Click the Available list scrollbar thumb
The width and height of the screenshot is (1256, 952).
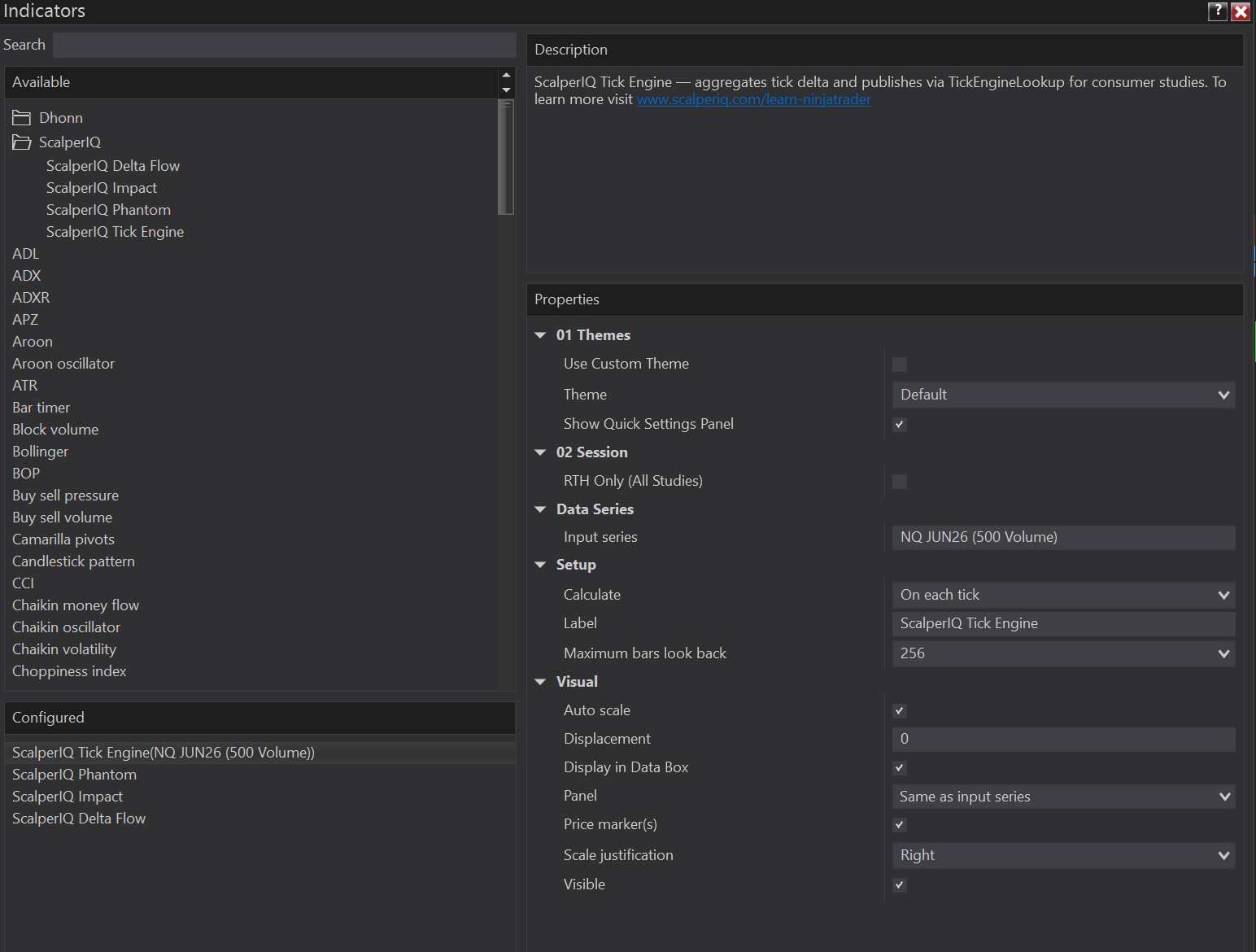click(x=506, y=157)
